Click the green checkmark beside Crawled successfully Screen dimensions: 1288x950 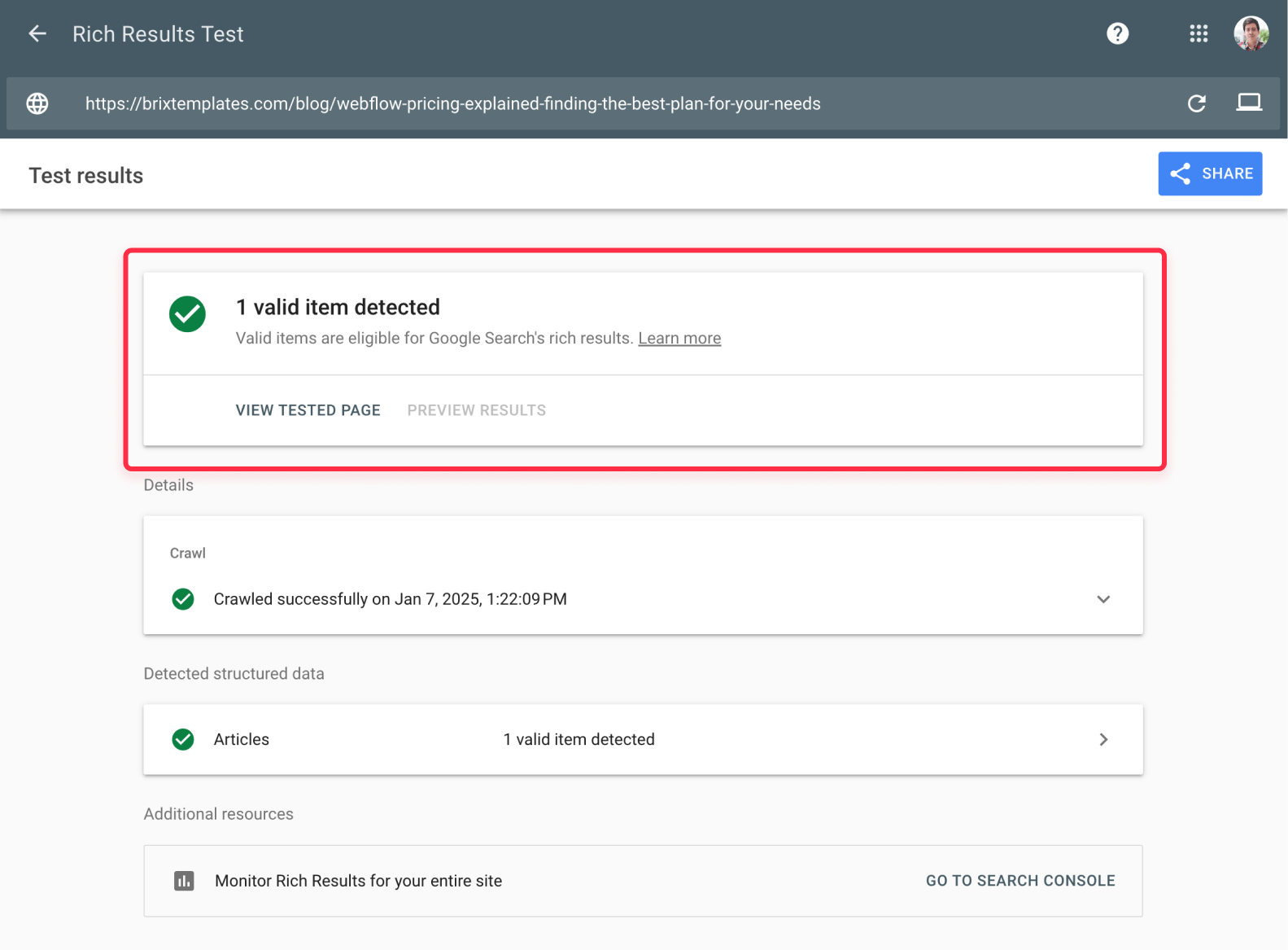[183, 599]
